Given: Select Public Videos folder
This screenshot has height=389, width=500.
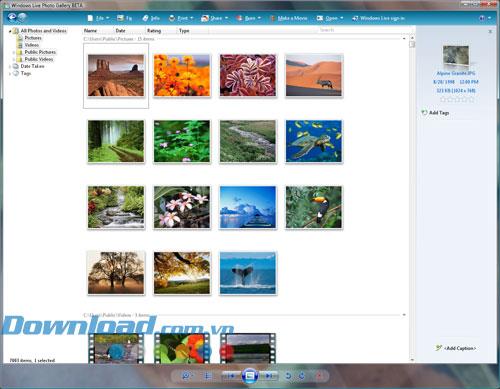Looking at the screenshot, I should coord(39,59).
